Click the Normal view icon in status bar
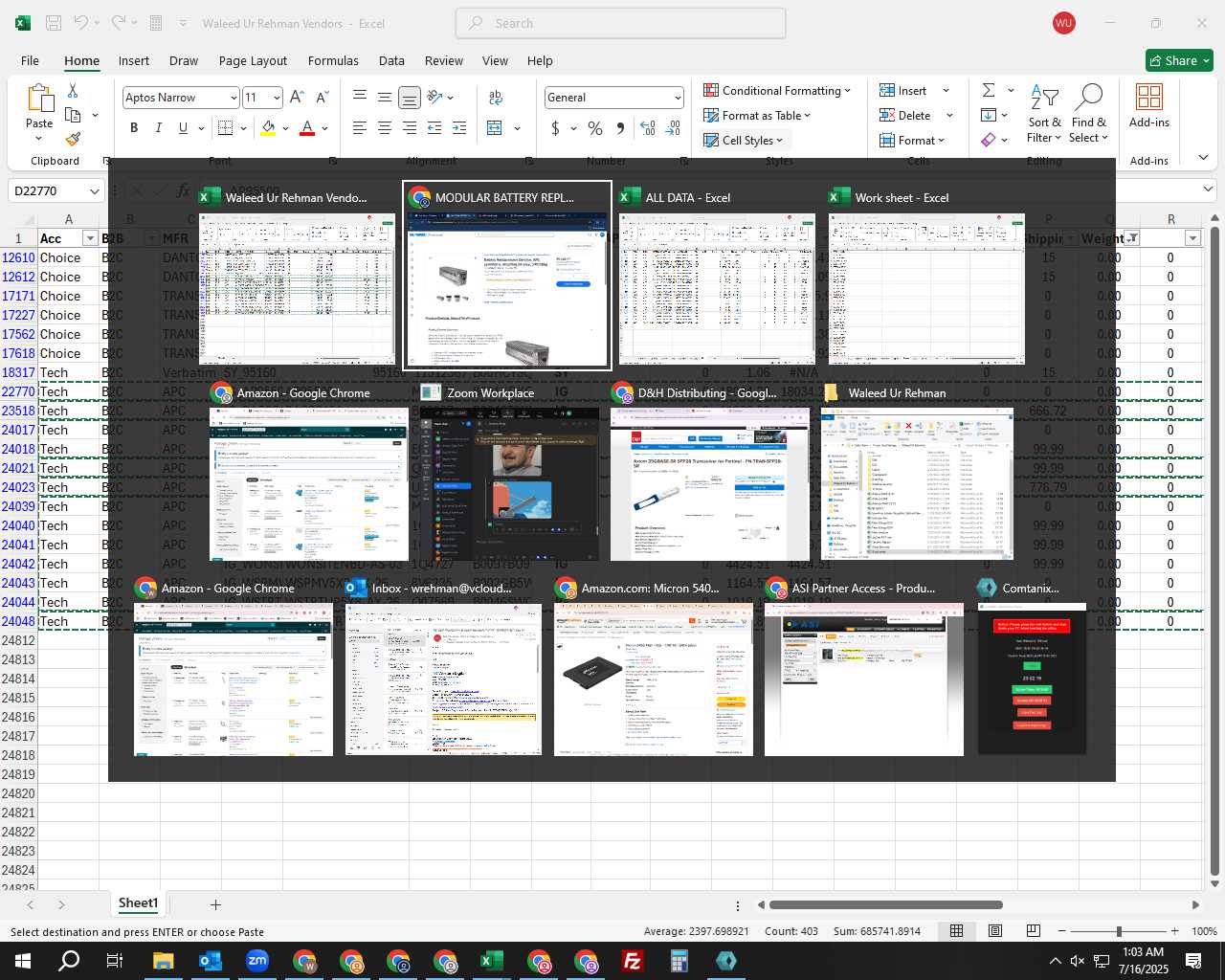Image resolution: width=1225 pixels, height=980 pixels. pyautogui.click(x=956, y=931)
